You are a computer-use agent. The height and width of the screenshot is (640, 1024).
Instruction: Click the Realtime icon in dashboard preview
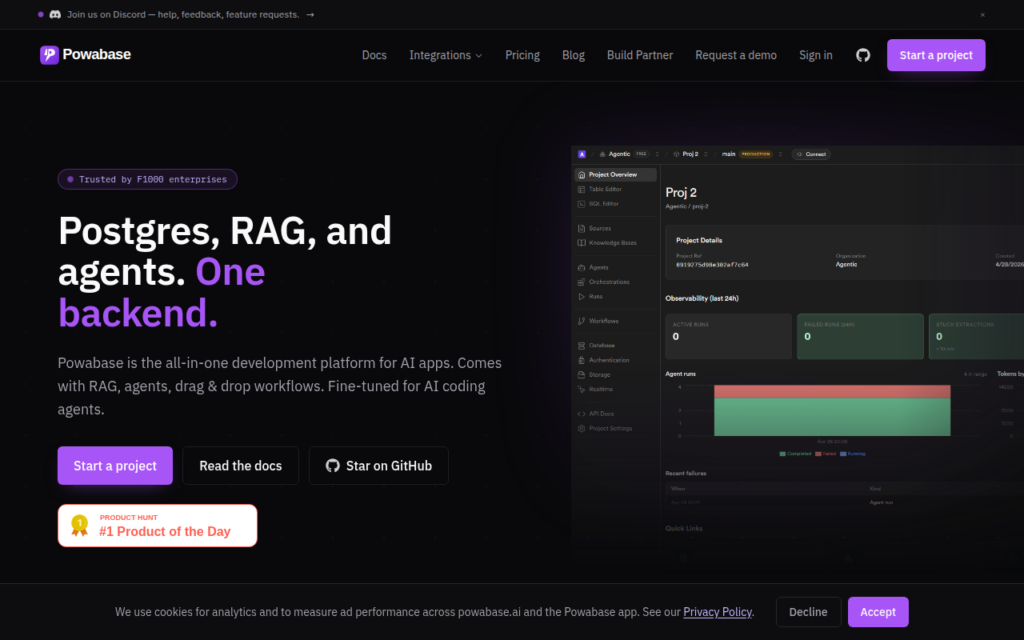(581, 389)
